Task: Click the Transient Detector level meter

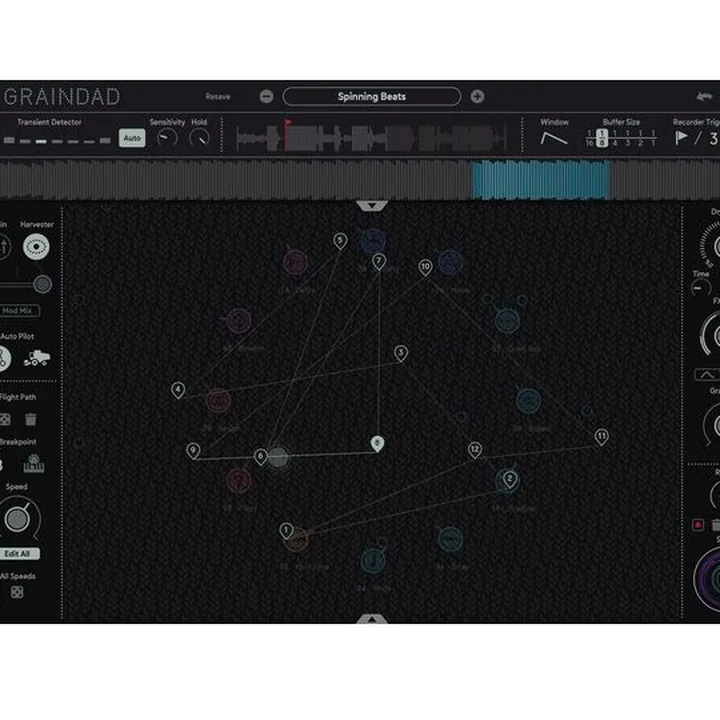Action: (57, 141)
